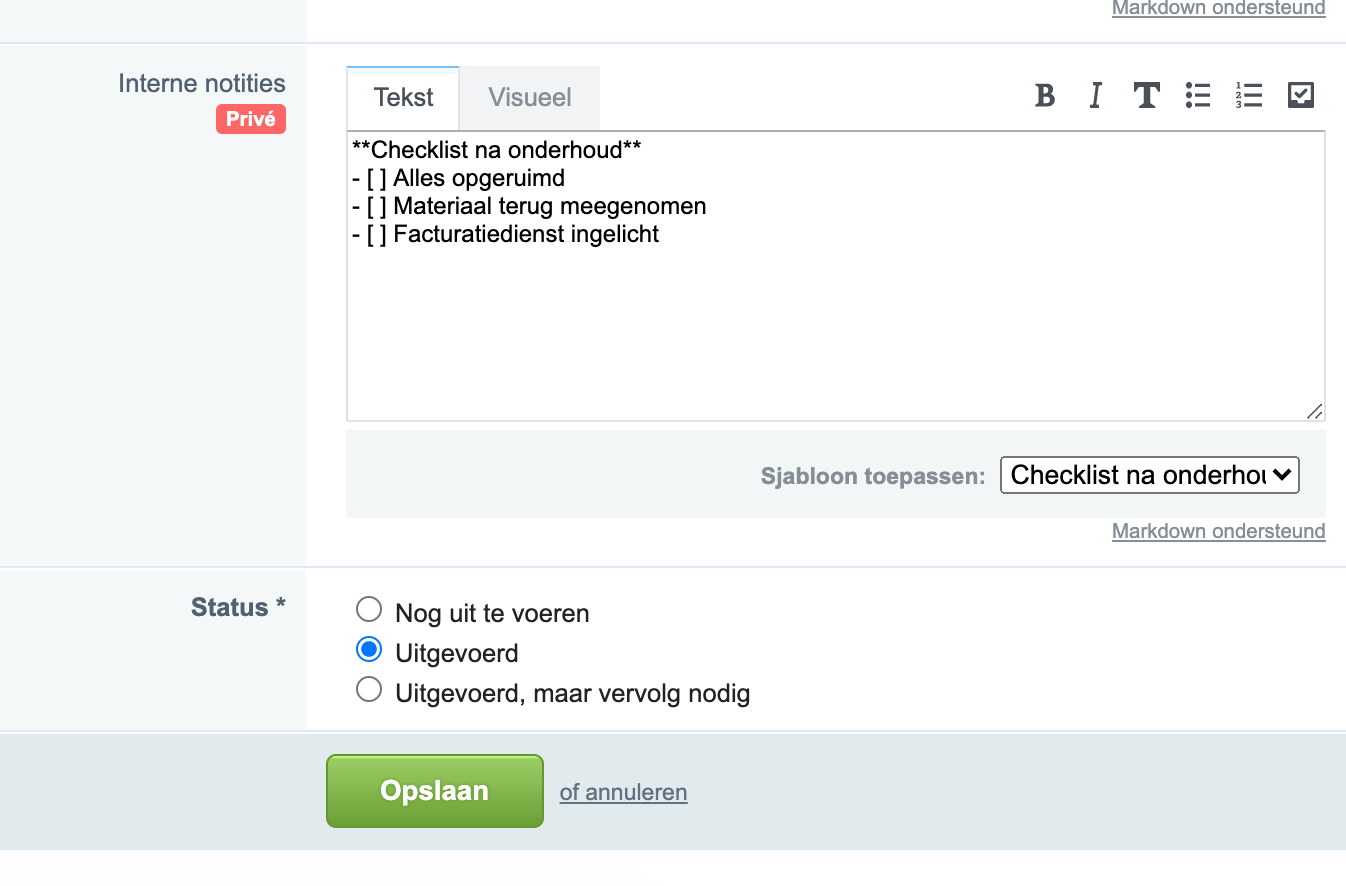Apply italic formatting with the I icon
Screen dimensions: 1346x886
pyautogui.click(x=1095, y=96)
